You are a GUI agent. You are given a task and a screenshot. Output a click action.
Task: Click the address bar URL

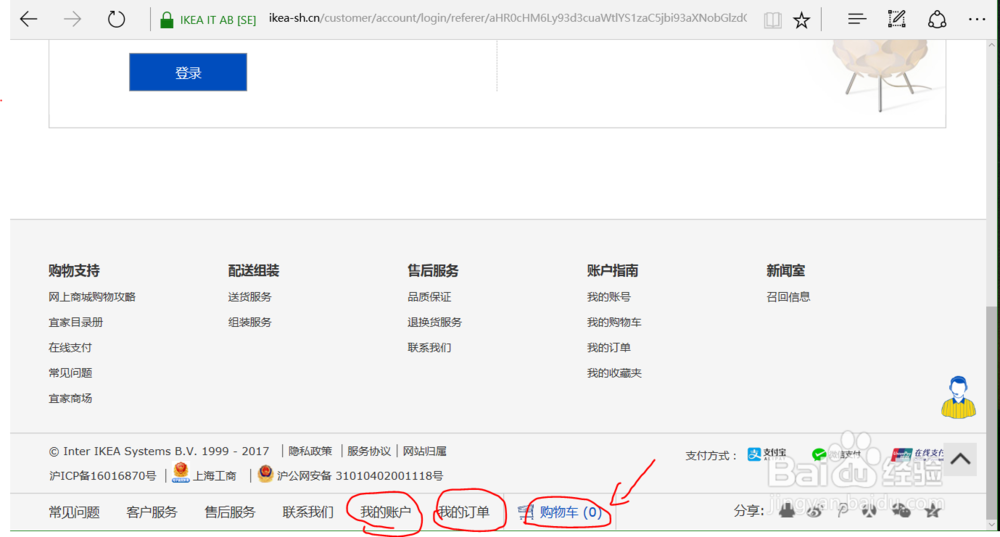click(507, 18)
